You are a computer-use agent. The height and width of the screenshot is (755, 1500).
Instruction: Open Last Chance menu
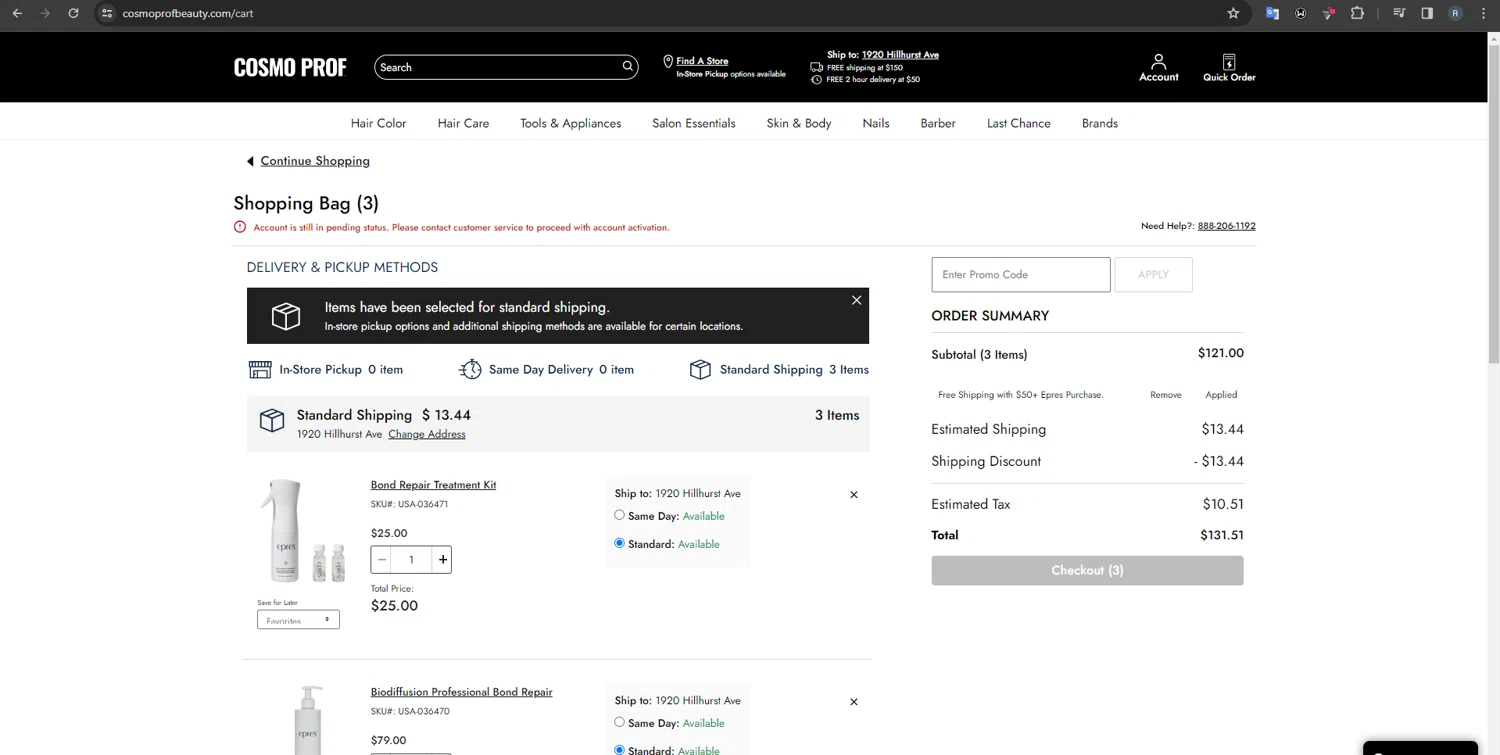[1018, 123]
